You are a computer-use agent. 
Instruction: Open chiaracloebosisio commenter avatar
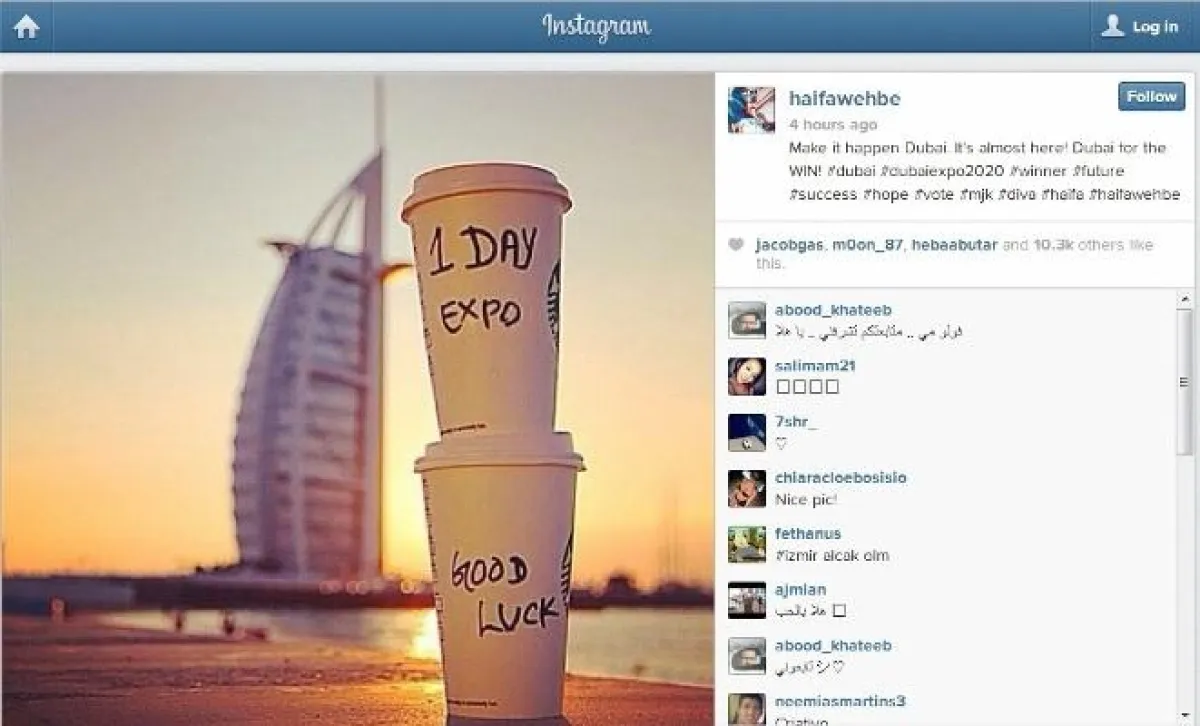pos(747,488)
